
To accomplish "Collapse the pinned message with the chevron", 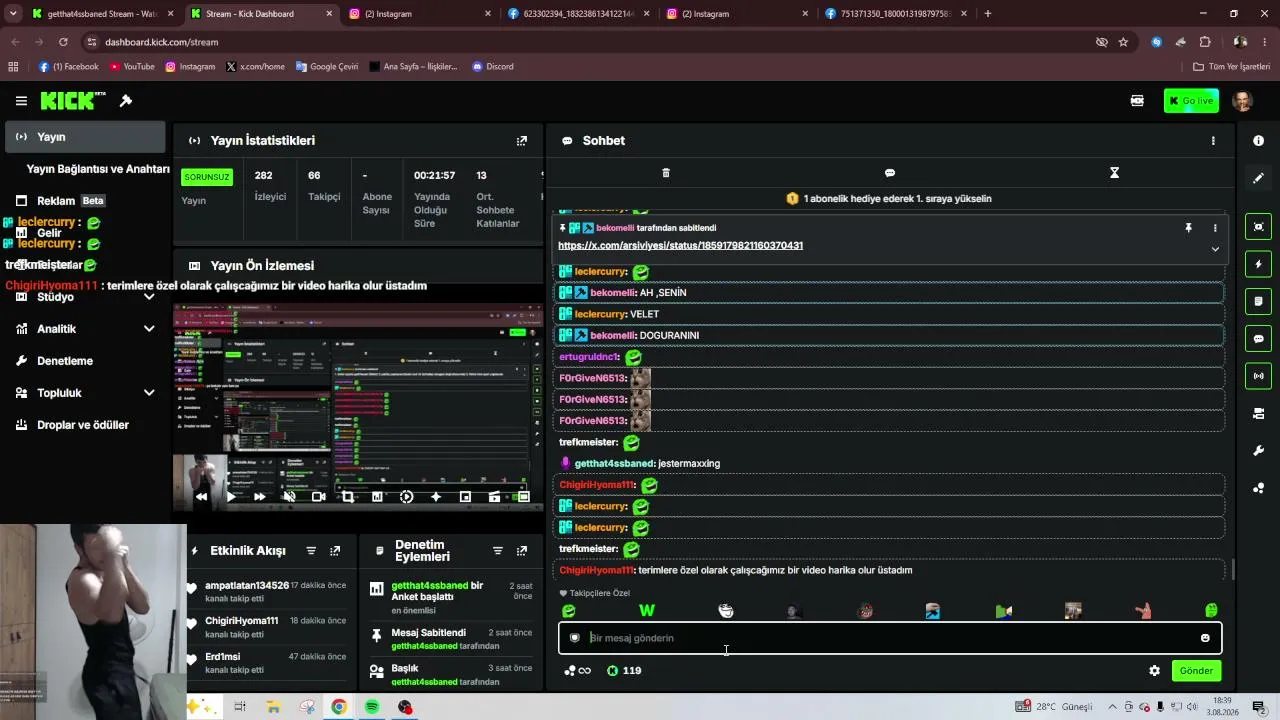I will (x=1215, y=249).
